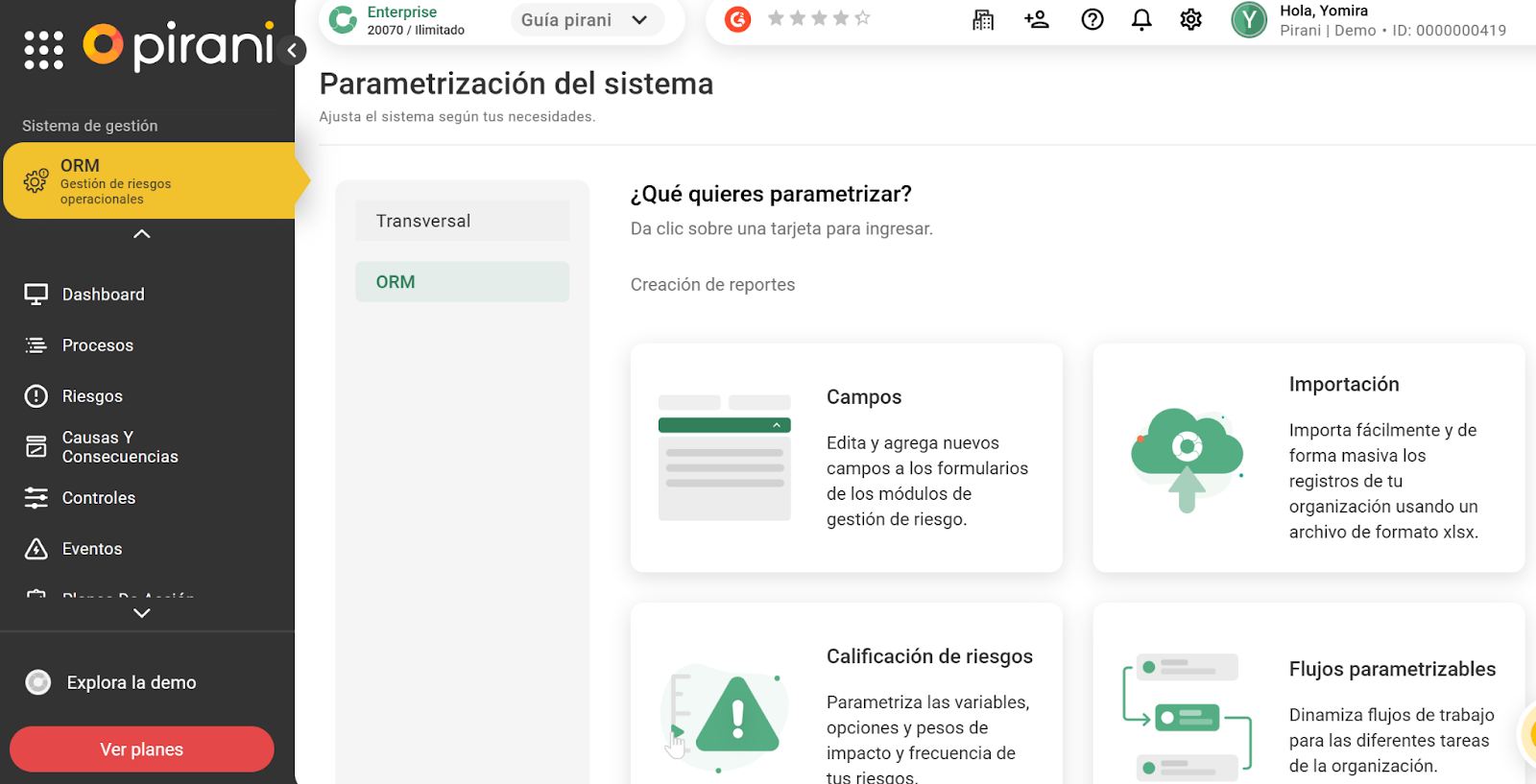
Task: Open the Campos card title
Action: pos(864,397)
